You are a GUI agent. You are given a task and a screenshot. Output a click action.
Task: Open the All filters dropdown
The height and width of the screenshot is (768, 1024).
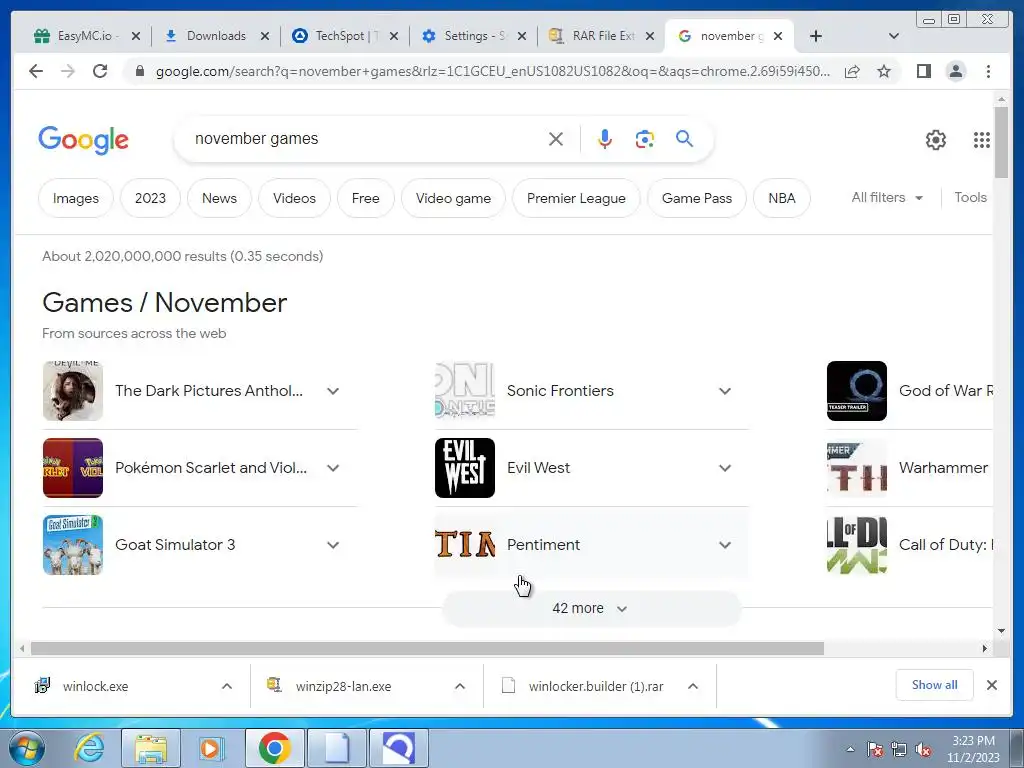pos(887,197)
